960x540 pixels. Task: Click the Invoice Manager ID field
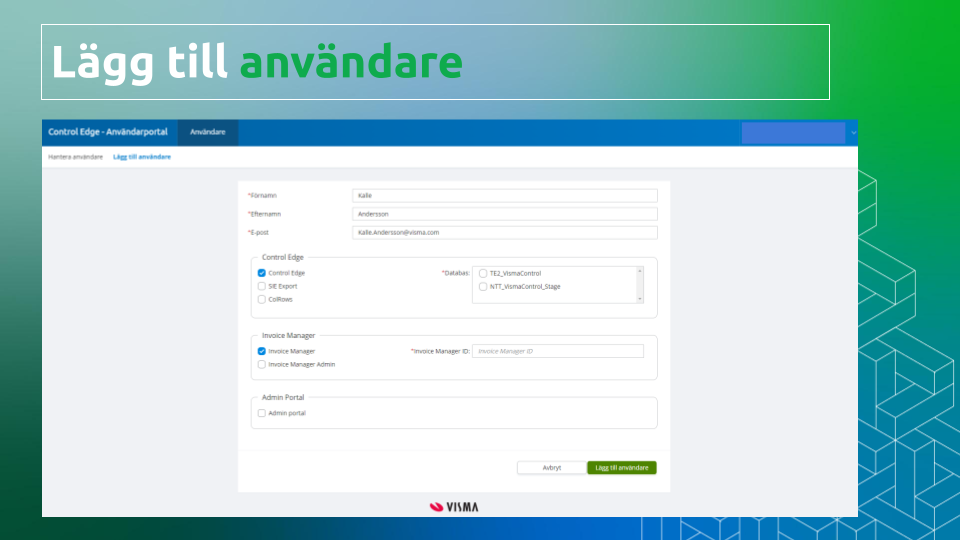pos(558,351)
